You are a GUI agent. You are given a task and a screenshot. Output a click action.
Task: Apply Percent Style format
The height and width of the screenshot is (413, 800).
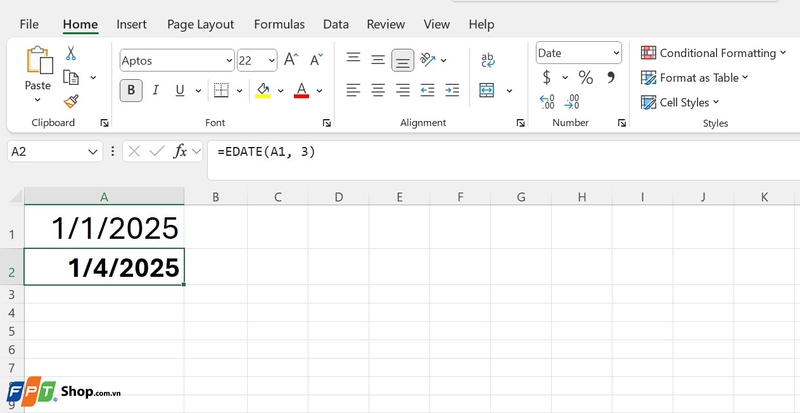pos(586,78)
